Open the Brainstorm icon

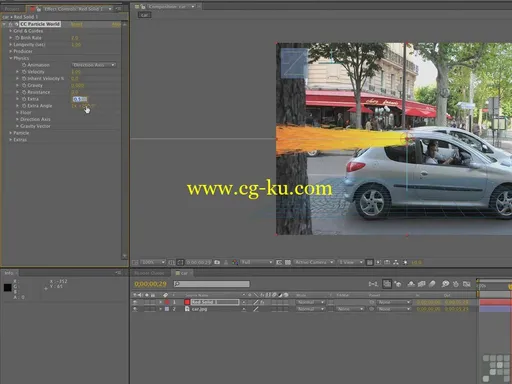pos(446,284)
